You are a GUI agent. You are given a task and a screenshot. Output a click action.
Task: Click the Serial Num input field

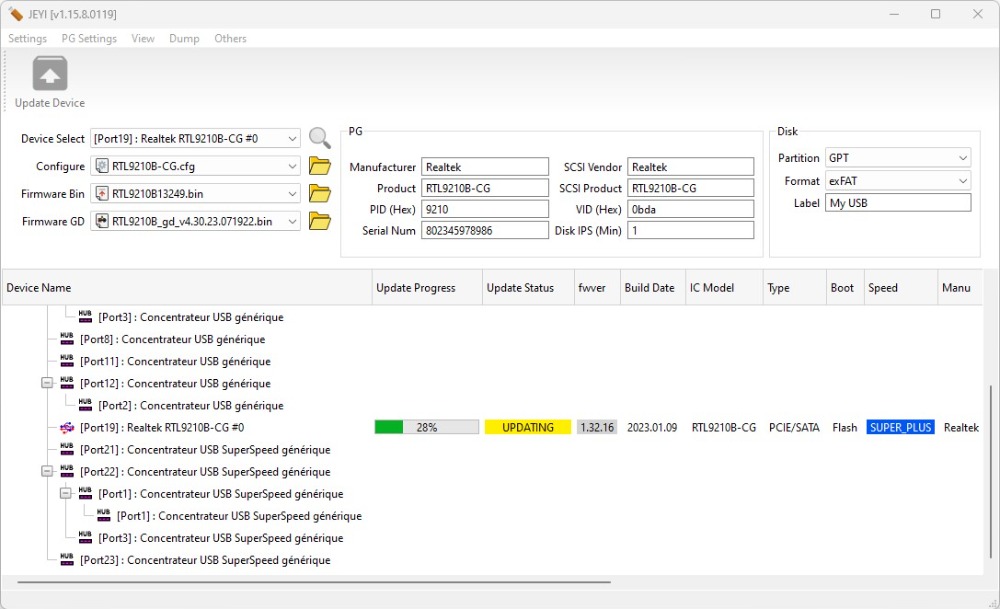[484, 230]
